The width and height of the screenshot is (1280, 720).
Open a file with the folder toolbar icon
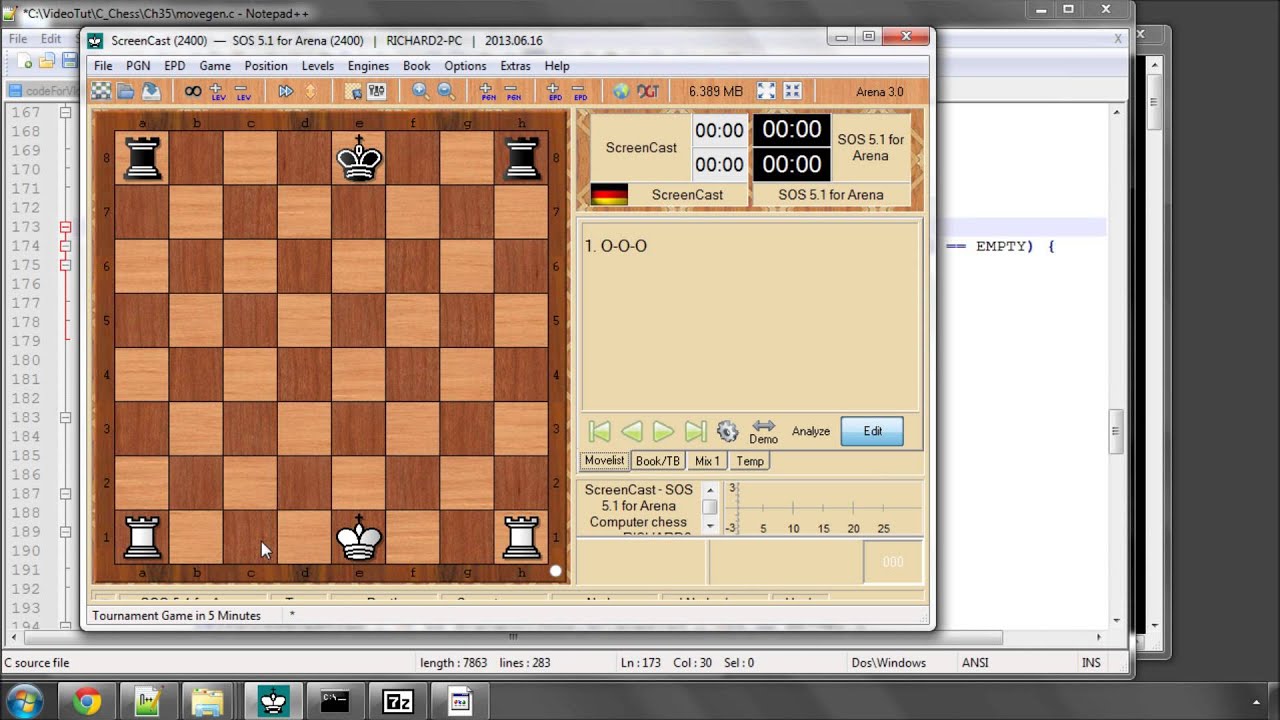point(126,91)
